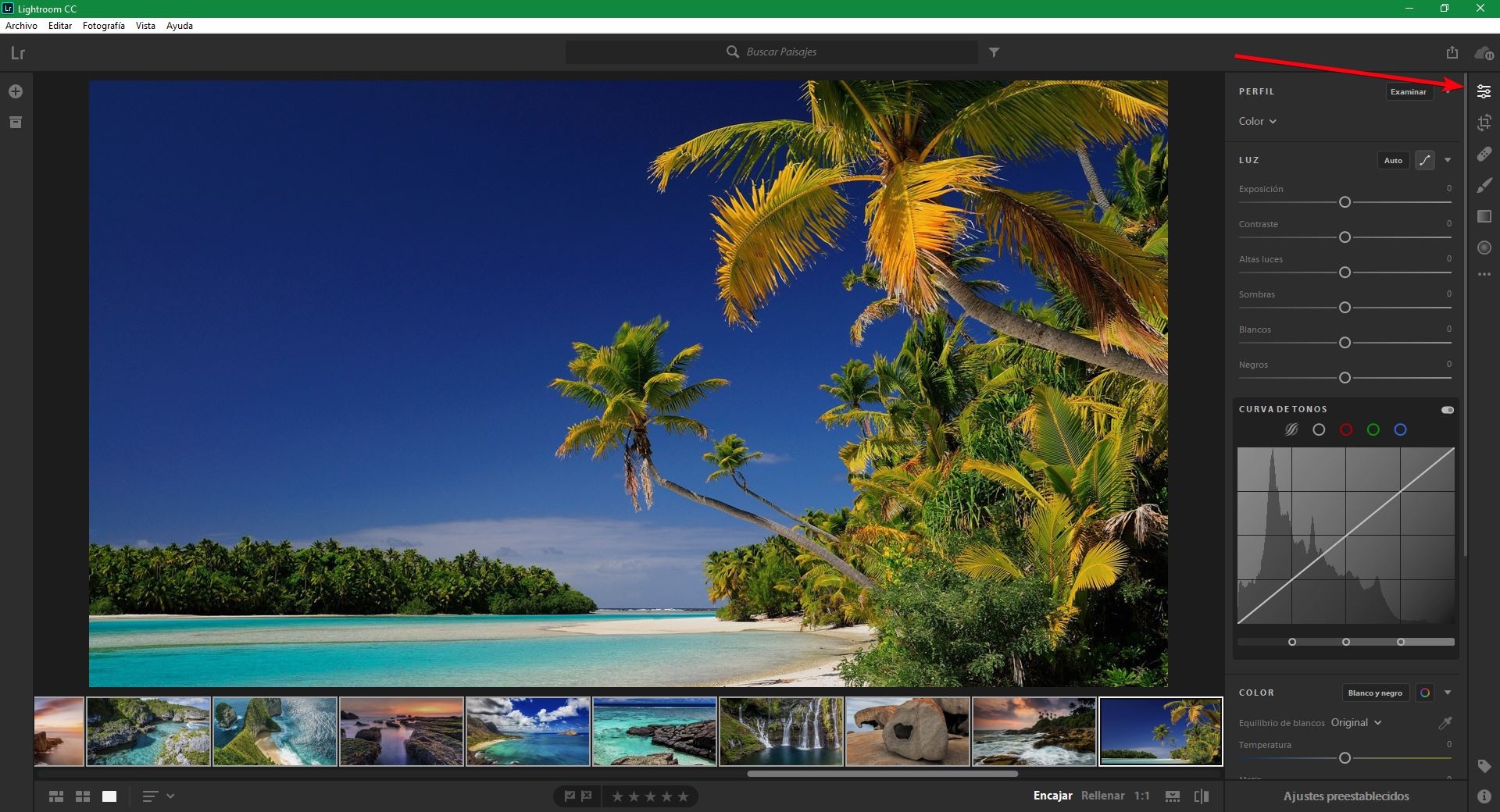Open the search filter funnel
Image resolution: width=1500 pixels, height=812 pixels.
pos(994,52)
